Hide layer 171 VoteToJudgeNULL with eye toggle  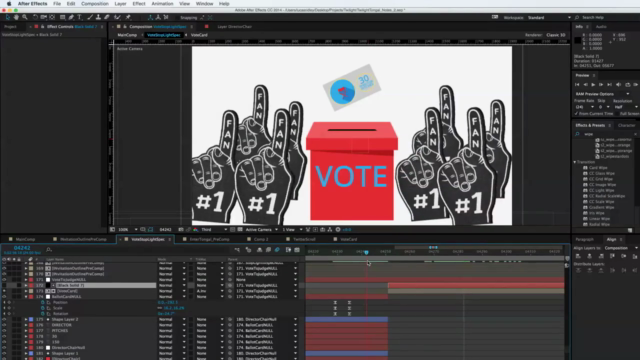(4, 280)
